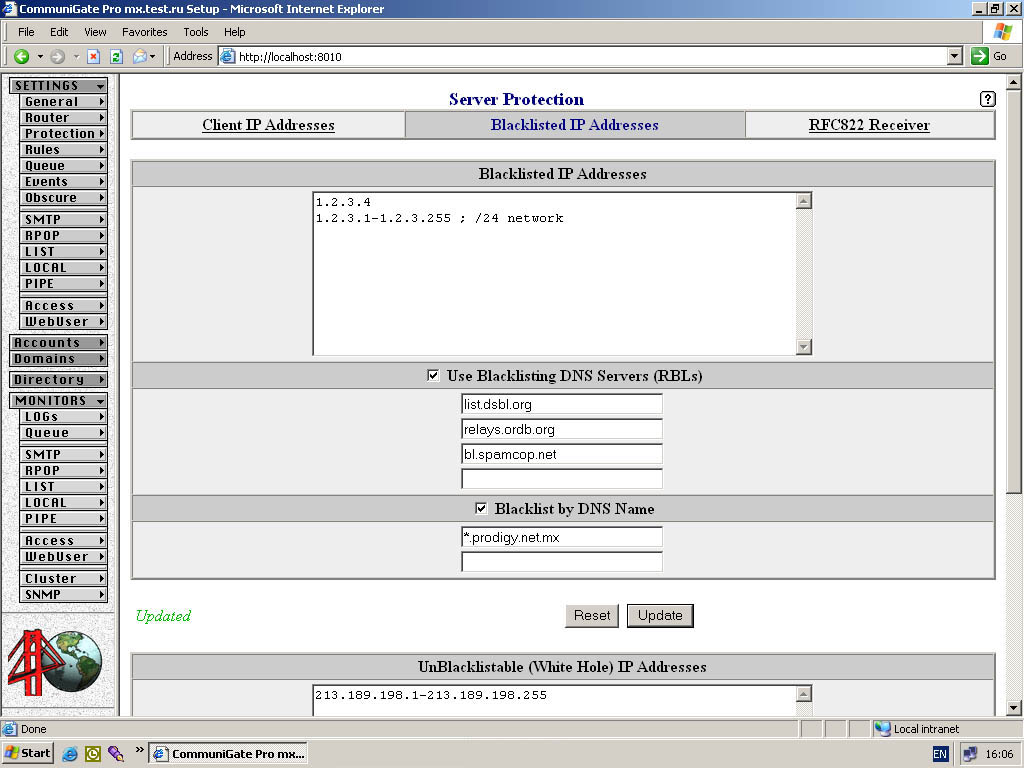1024x768 pixels.
Task: Click the page icon in the Address bar
Action: (x=227, y=56)
